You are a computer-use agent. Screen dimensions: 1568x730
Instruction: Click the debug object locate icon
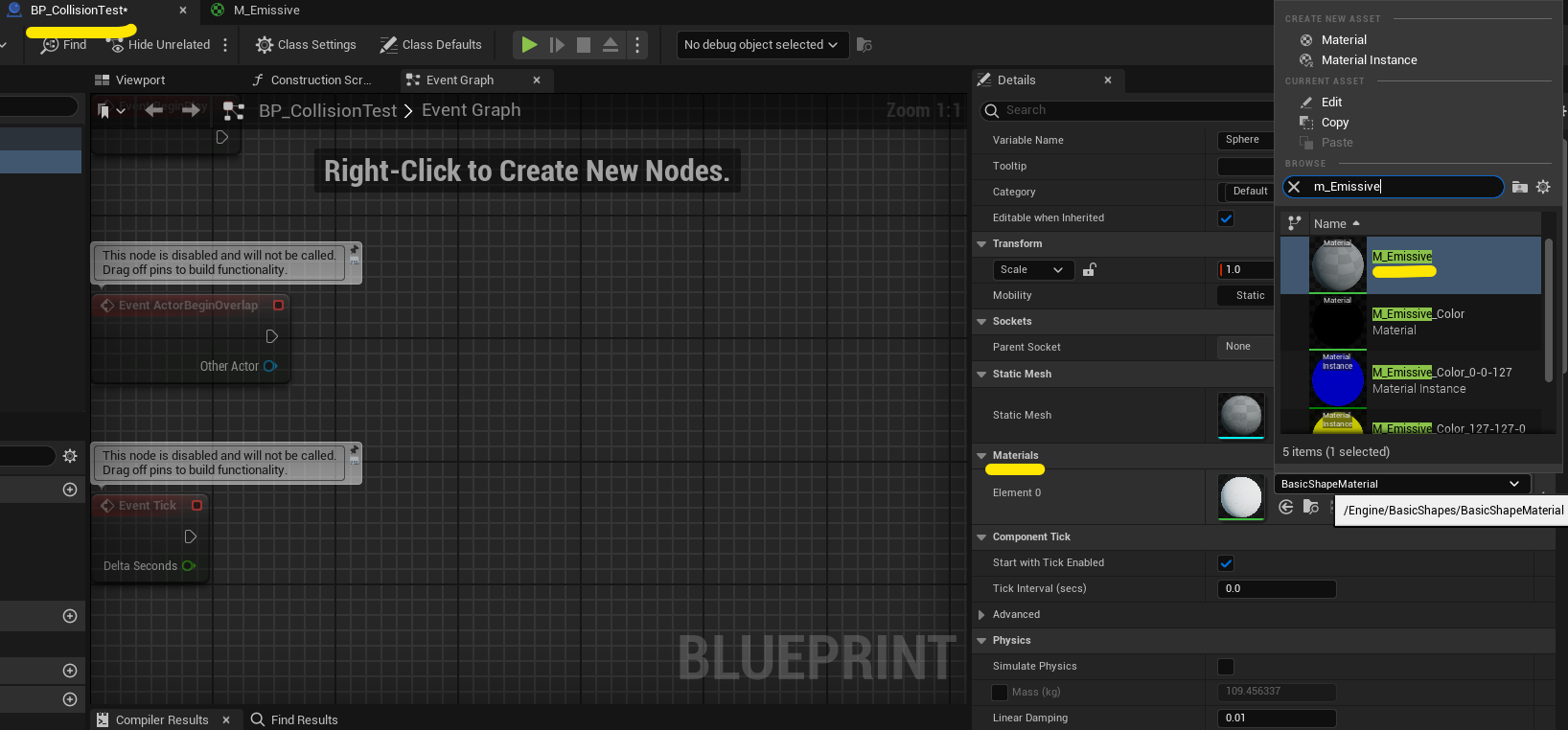(x=864, y=45)
